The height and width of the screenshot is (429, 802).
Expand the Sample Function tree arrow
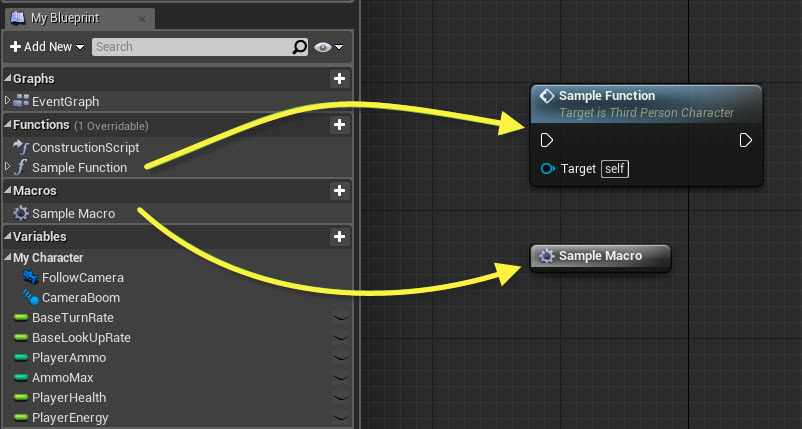click(x=7, y=166)
